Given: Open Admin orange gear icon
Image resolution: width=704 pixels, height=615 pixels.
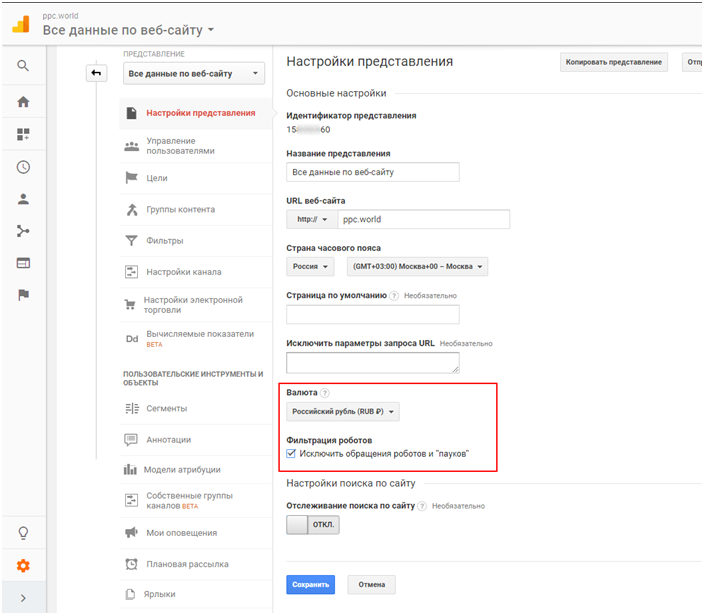Looking at the screenshot, I should (23, 566).
